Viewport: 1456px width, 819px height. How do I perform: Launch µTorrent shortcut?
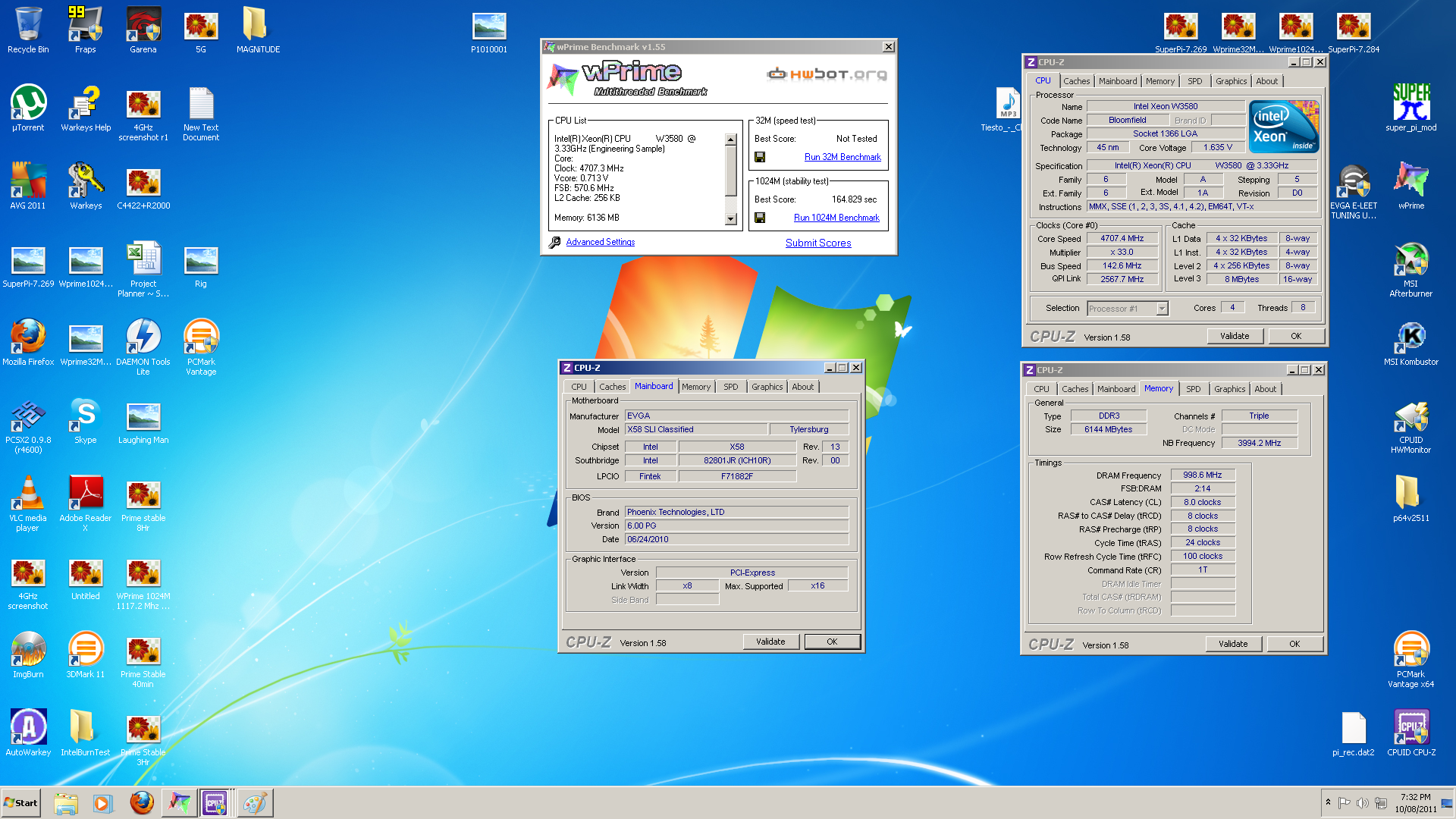click(x=28, y=108)
